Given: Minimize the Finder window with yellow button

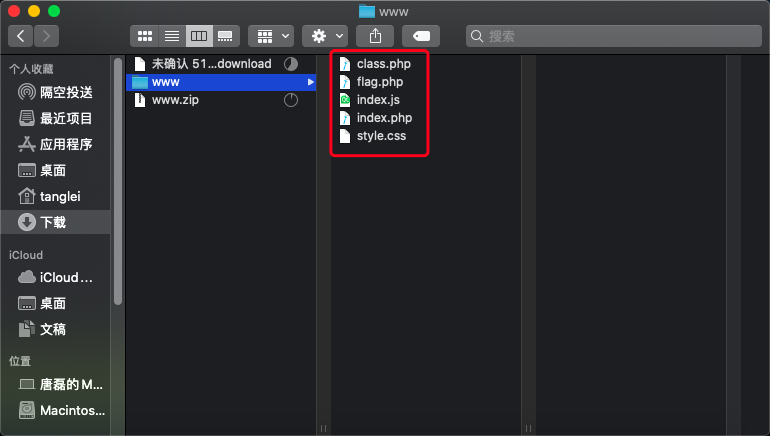Looking at the screenshot, I should click(x=34, y=11).
